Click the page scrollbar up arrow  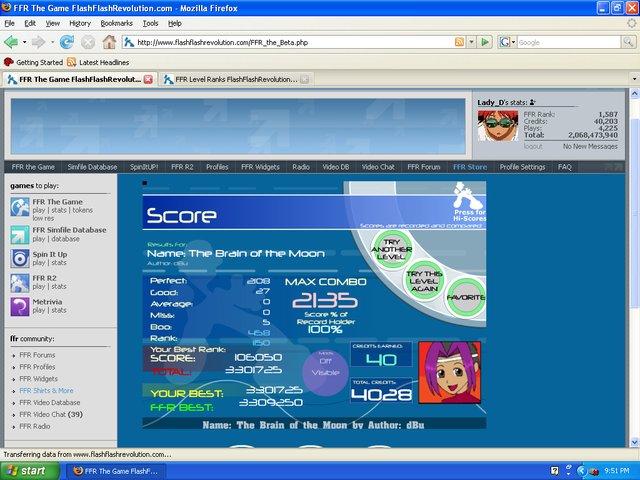click(634, 93)
